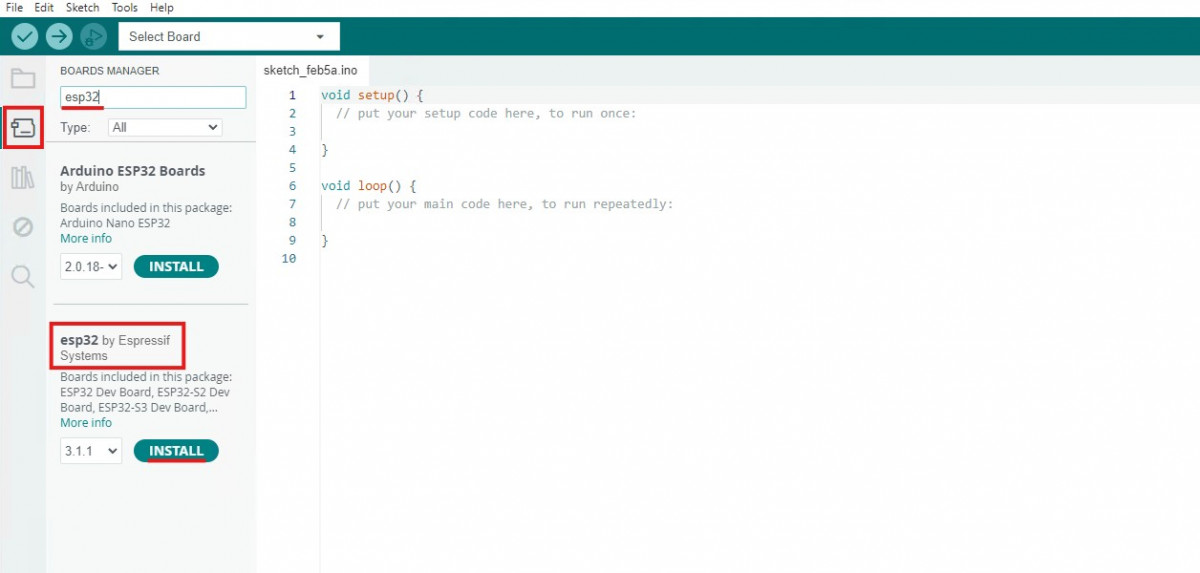The height and width of the screenshot is (573, 1200).
Task: Install esp32 by Espressif Systems
Action: (176, 451)
